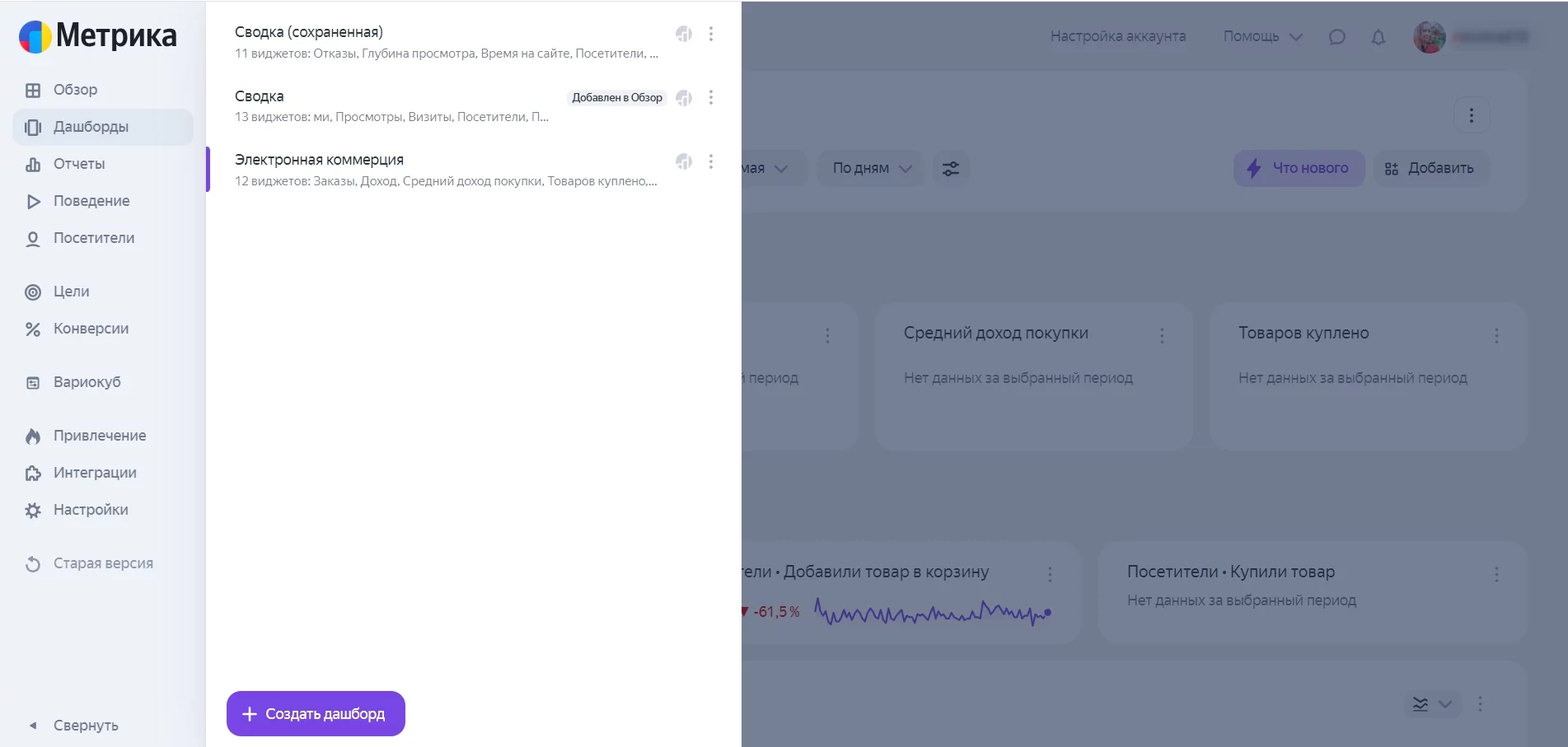The height and width of the screenshot is (747, 1568).
Task: Click the sparkline chart in the cart widget
Action: point(933,613)
